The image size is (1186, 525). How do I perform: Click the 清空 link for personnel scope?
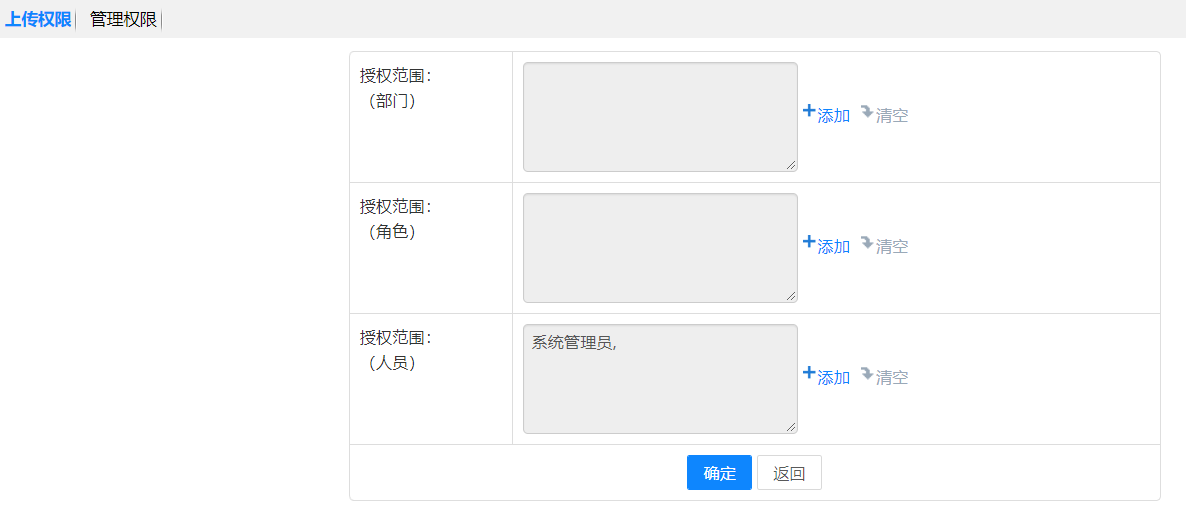(x=892, y=378)
